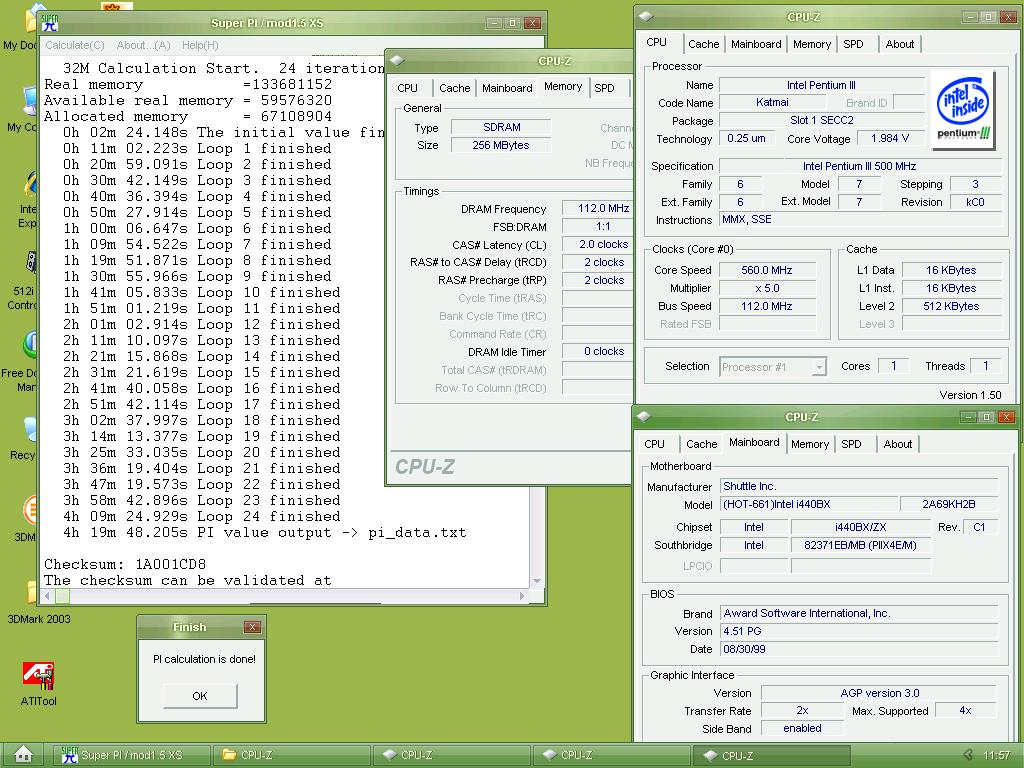Click the bottom-right CPU-Z window title bar icon
This screenshot has width=1024, height=768.
point(643,417)
